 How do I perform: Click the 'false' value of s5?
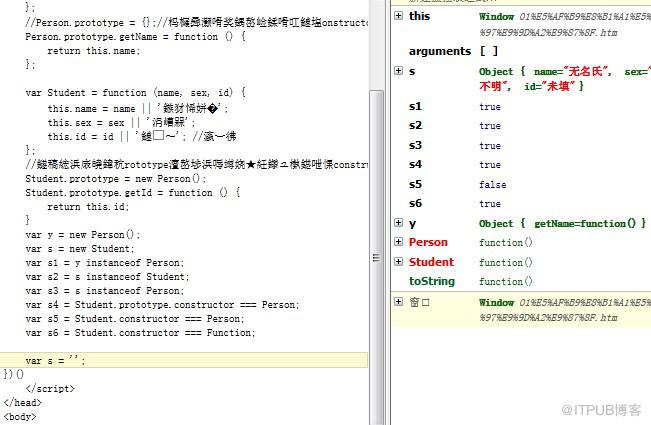(492, 185)
